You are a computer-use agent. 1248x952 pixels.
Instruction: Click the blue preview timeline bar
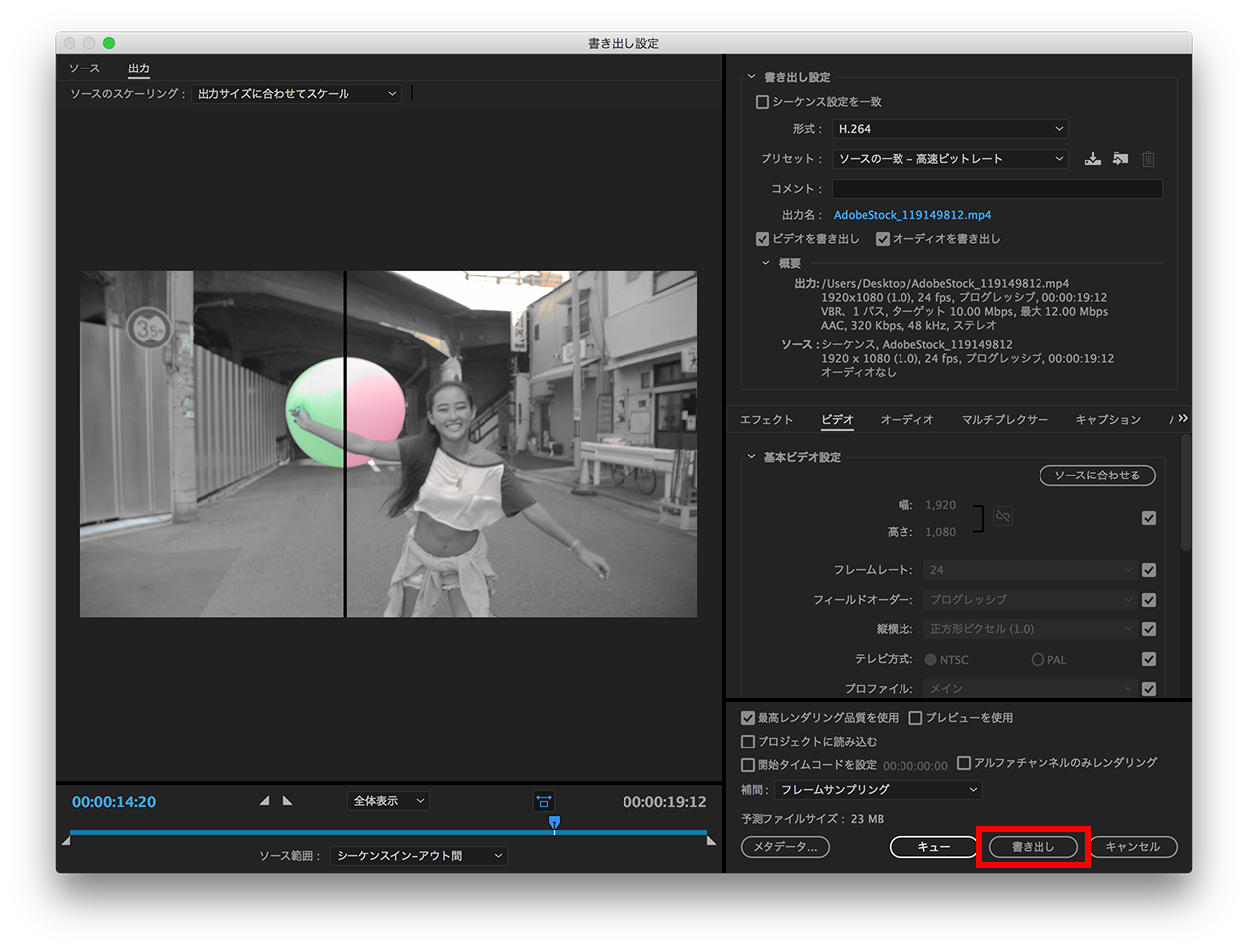coord(388,832)
